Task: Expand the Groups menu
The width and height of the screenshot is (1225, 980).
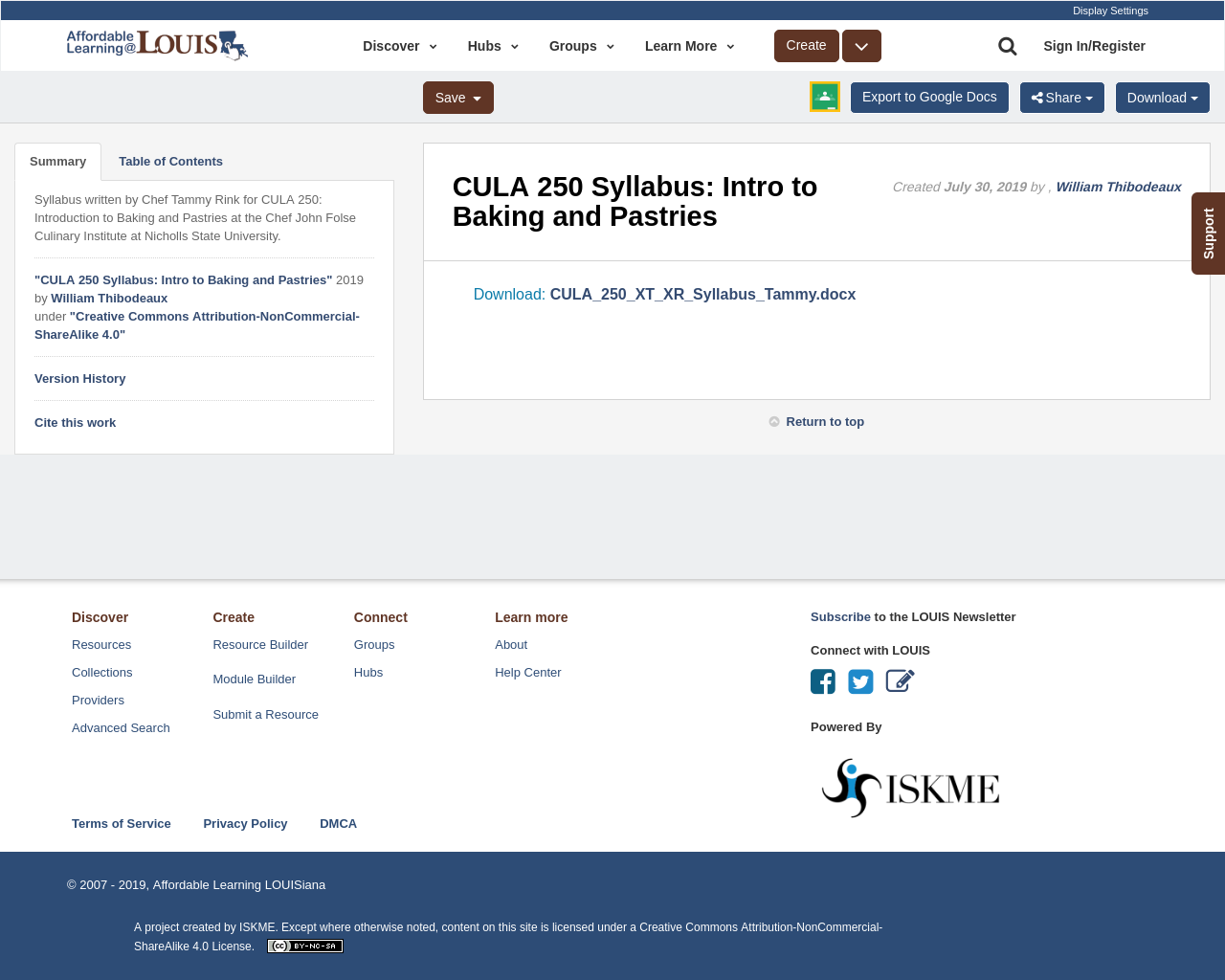Action: coord(582,46)
